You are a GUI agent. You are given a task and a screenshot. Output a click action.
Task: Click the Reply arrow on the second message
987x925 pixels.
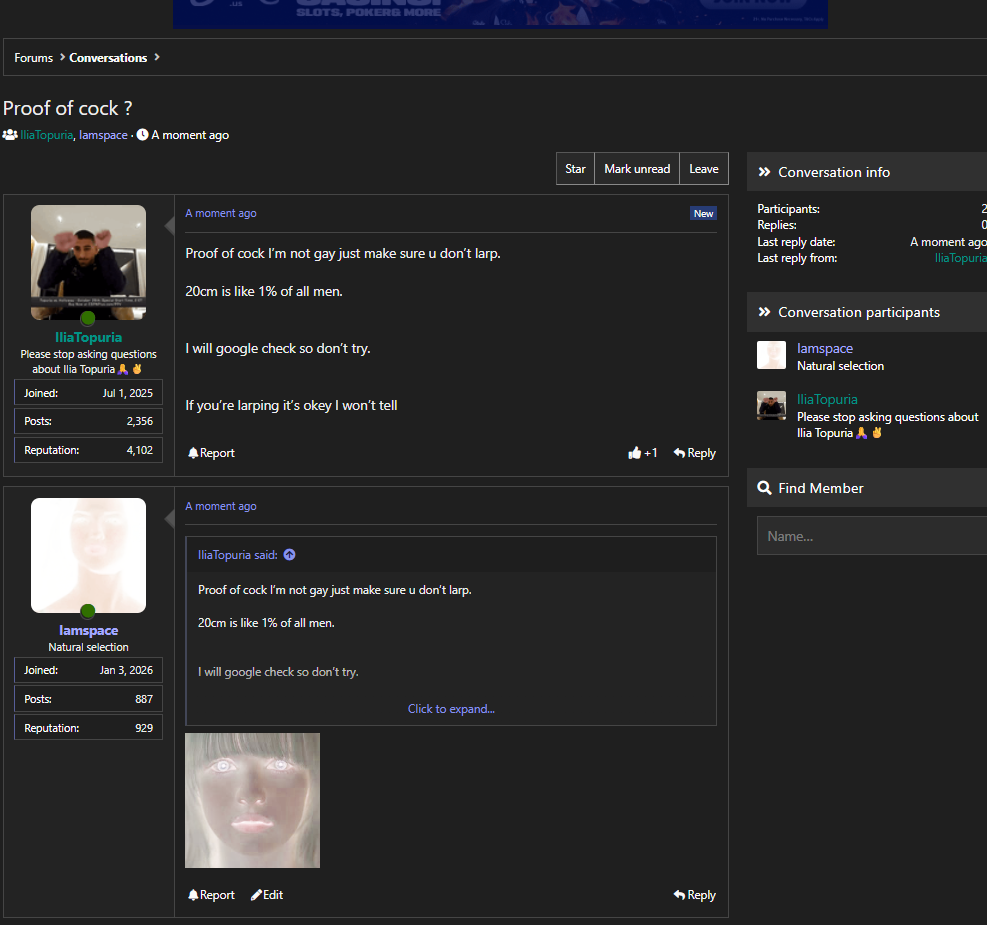point(679,894)
